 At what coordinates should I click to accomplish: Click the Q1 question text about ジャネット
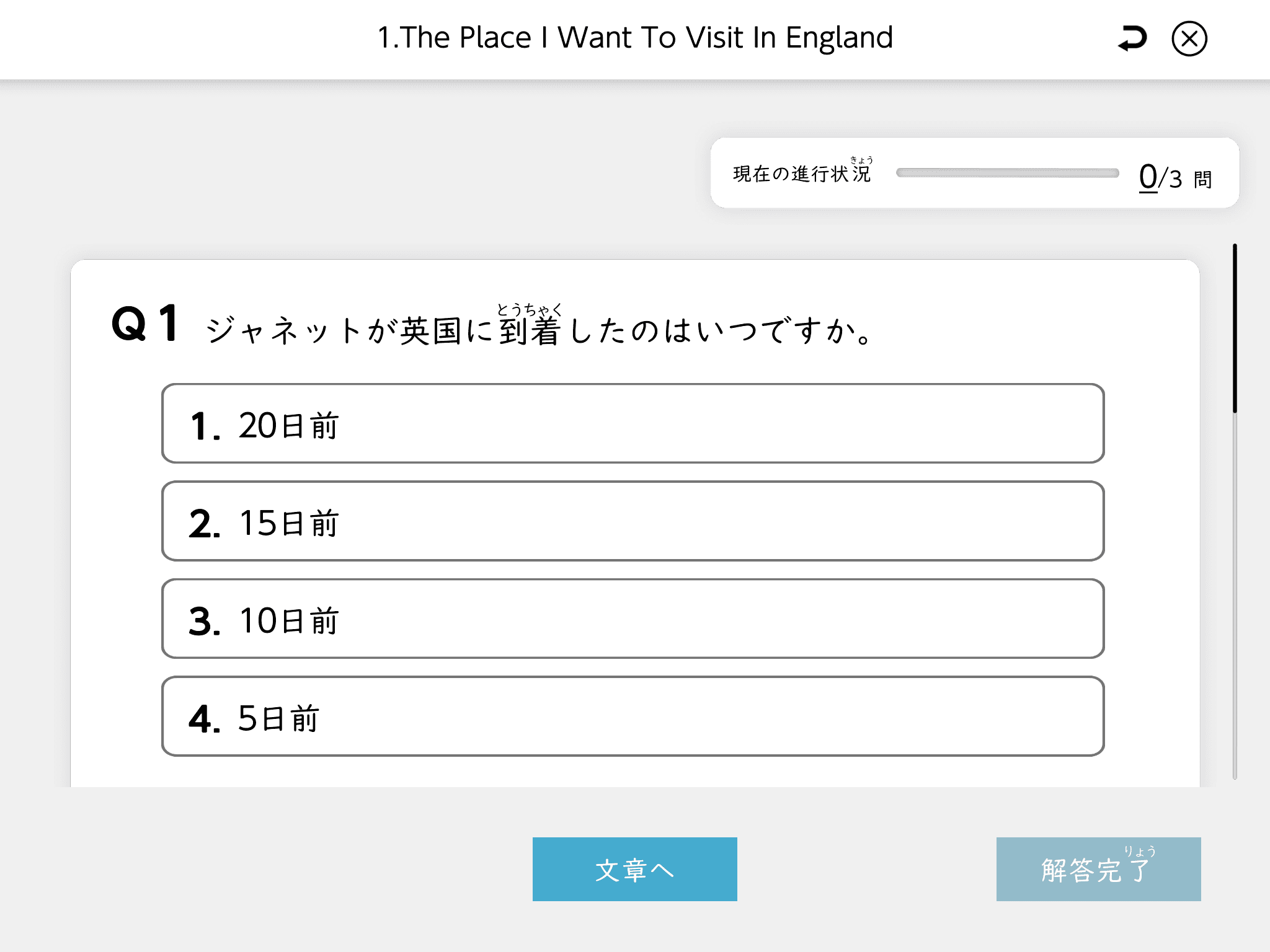click(x=540, y=330)
